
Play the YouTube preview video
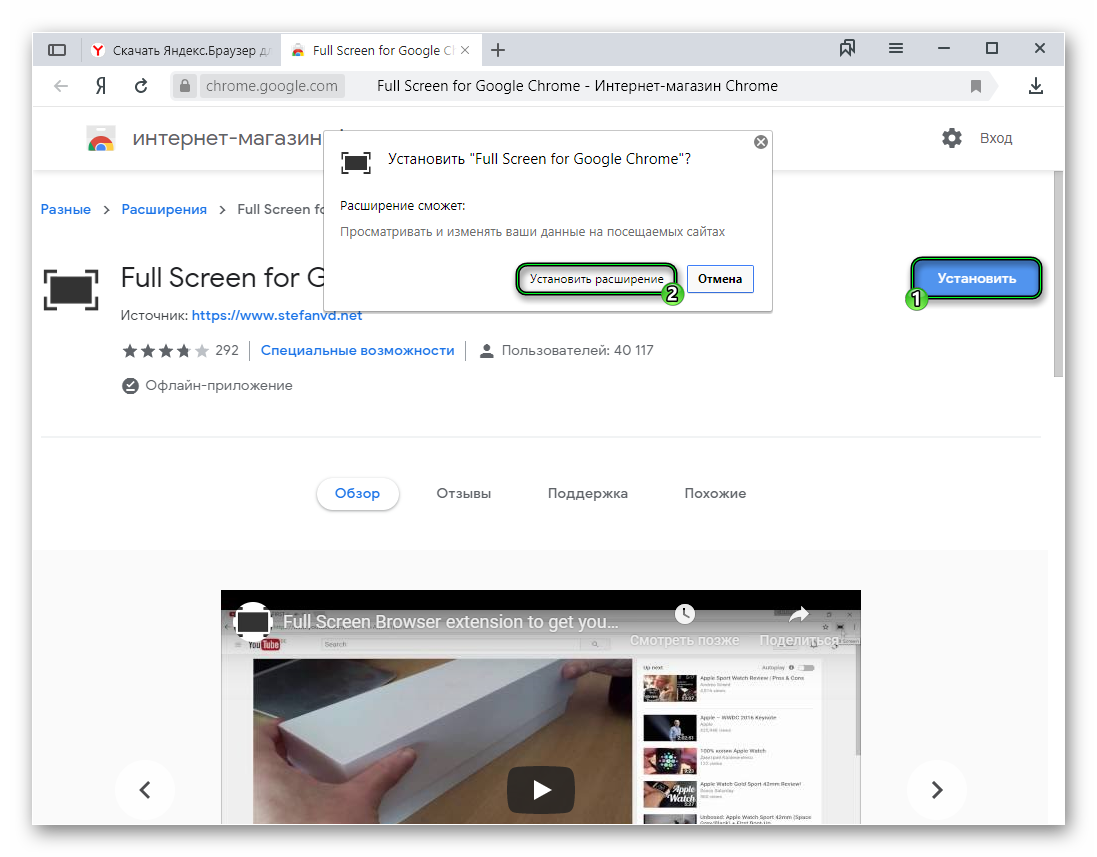(541, 790)
